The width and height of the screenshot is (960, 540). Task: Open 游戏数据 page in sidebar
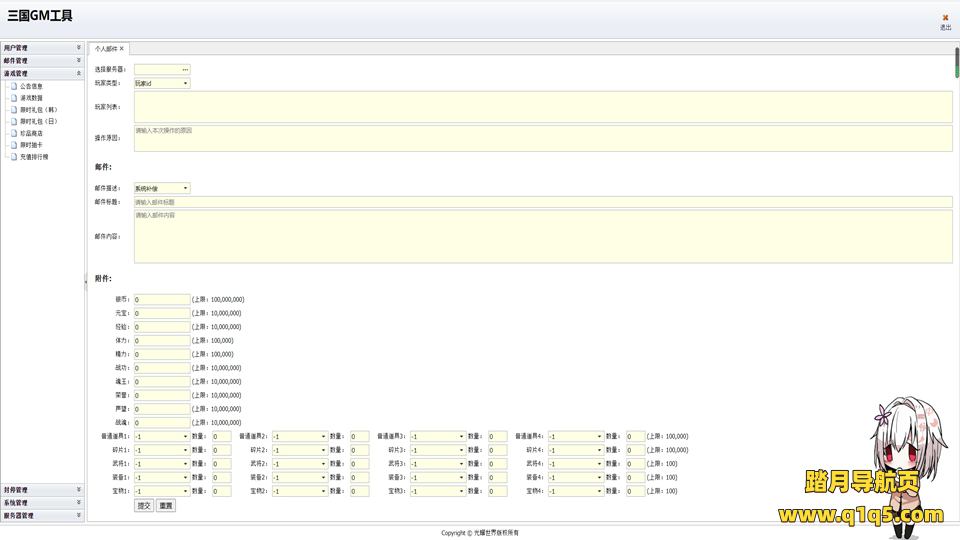[x=31, y=98]
